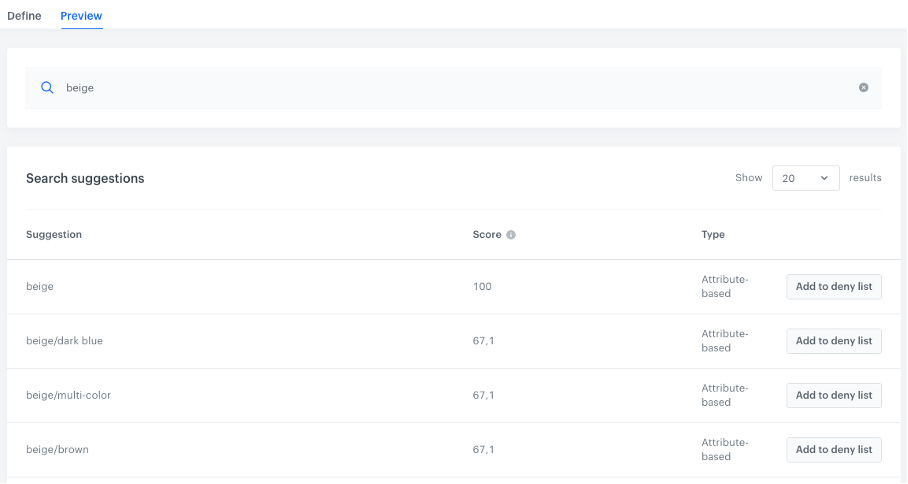Click the beige/brown suggestion
908x484 pixels.
[x=57, y=449]
